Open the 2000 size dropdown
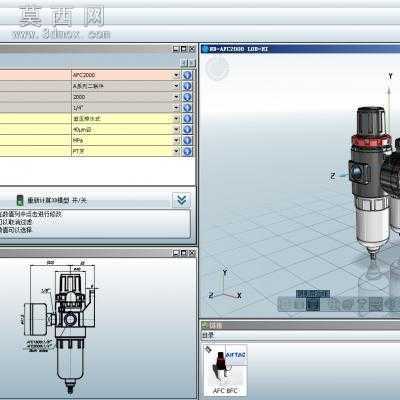This screenshot has width=400, height=400. coord(176,97)
